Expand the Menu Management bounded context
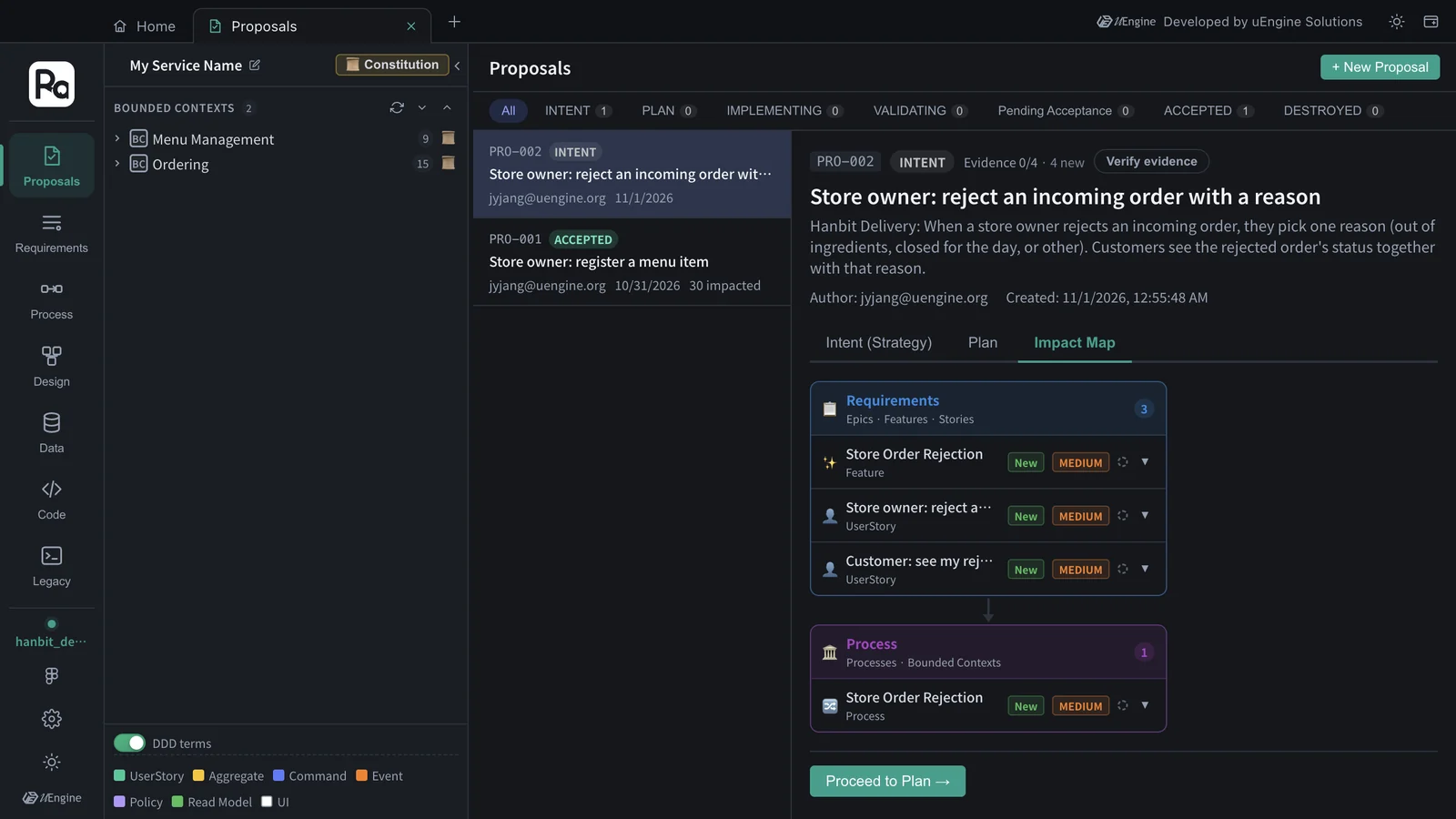 coord(117,138)
